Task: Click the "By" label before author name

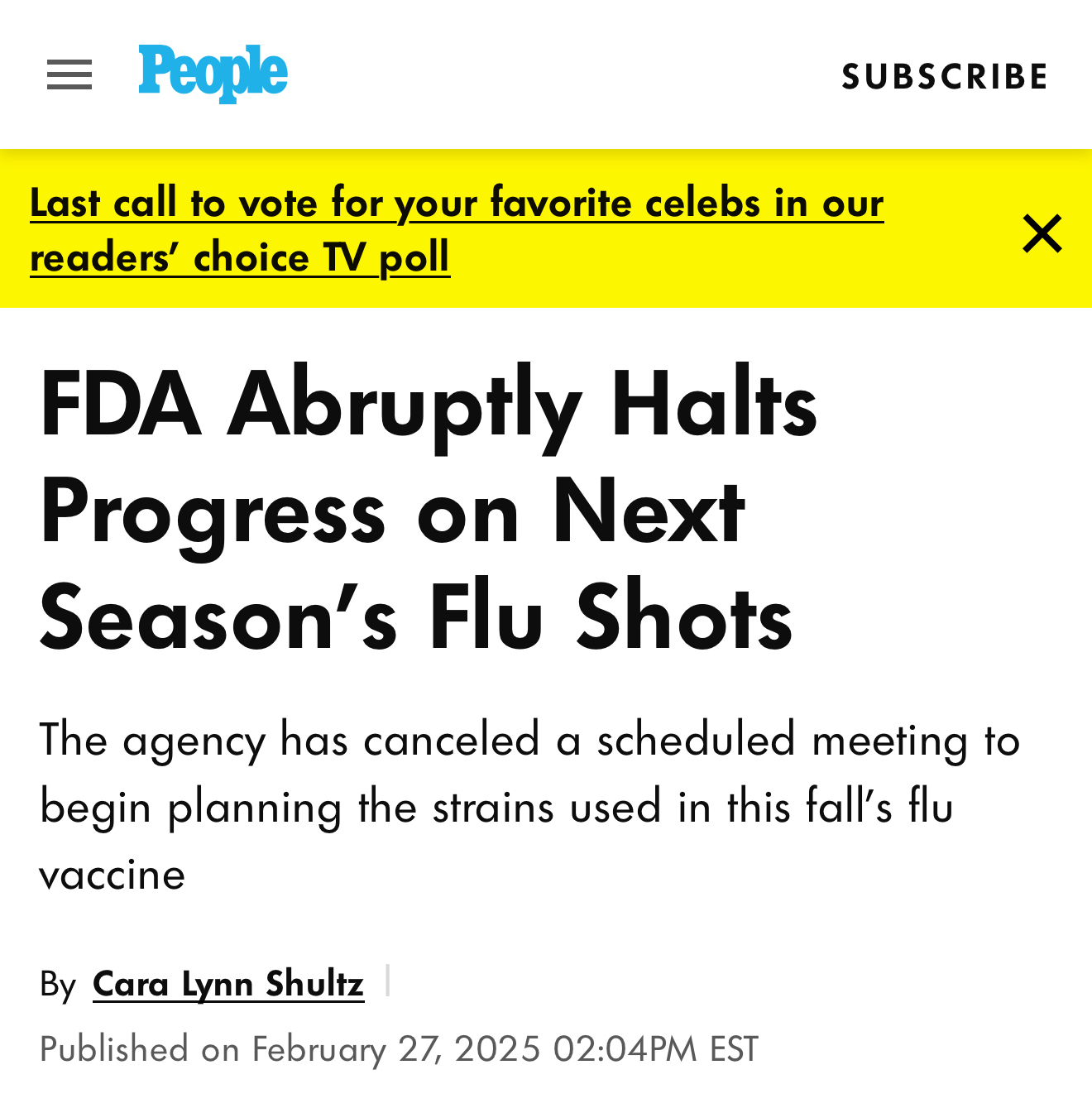Action: point(58,985)
